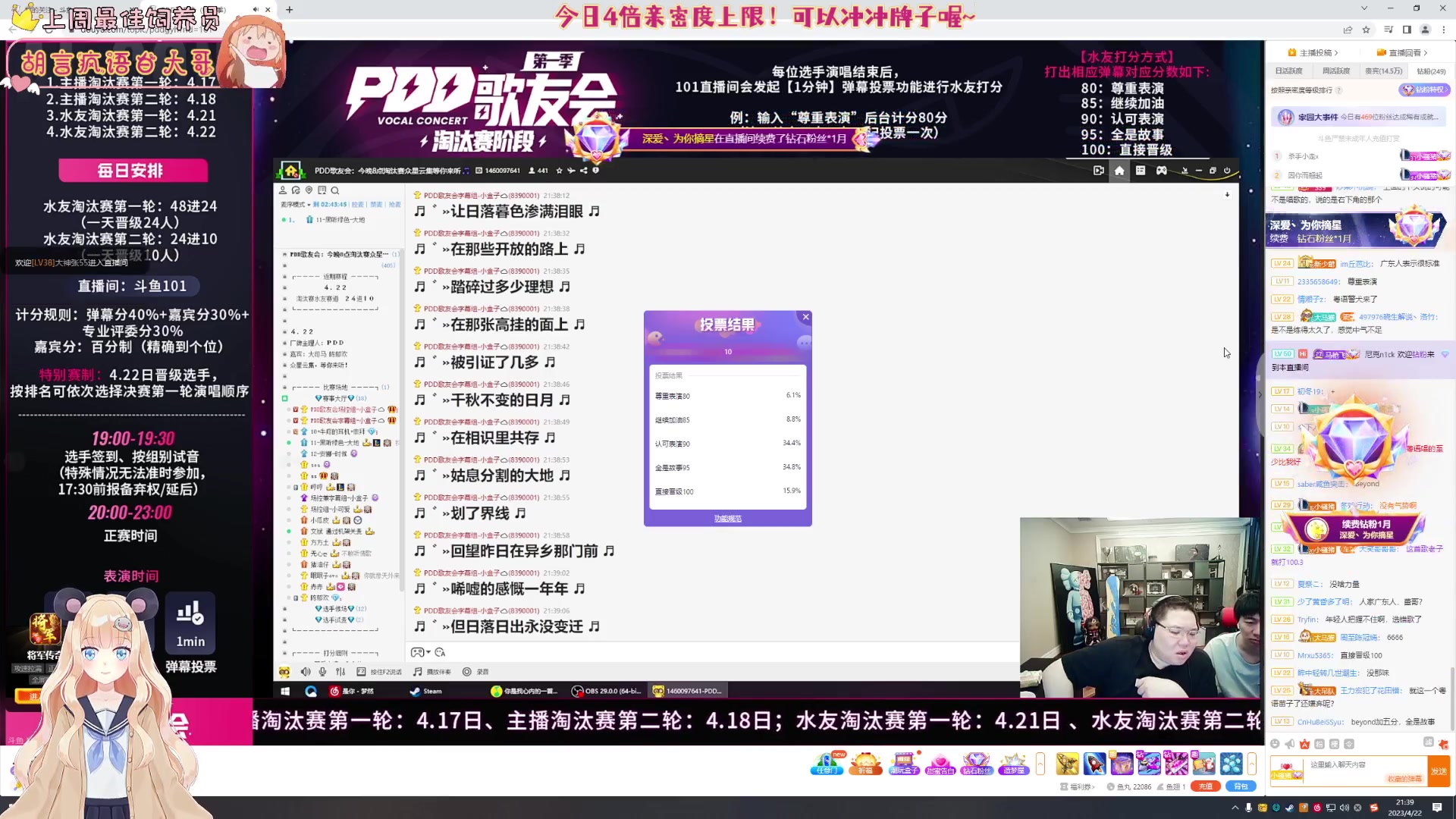
Task: Click the speaker volume icon in YY bar
Action: pyautogui.click(x=306, y=672)
